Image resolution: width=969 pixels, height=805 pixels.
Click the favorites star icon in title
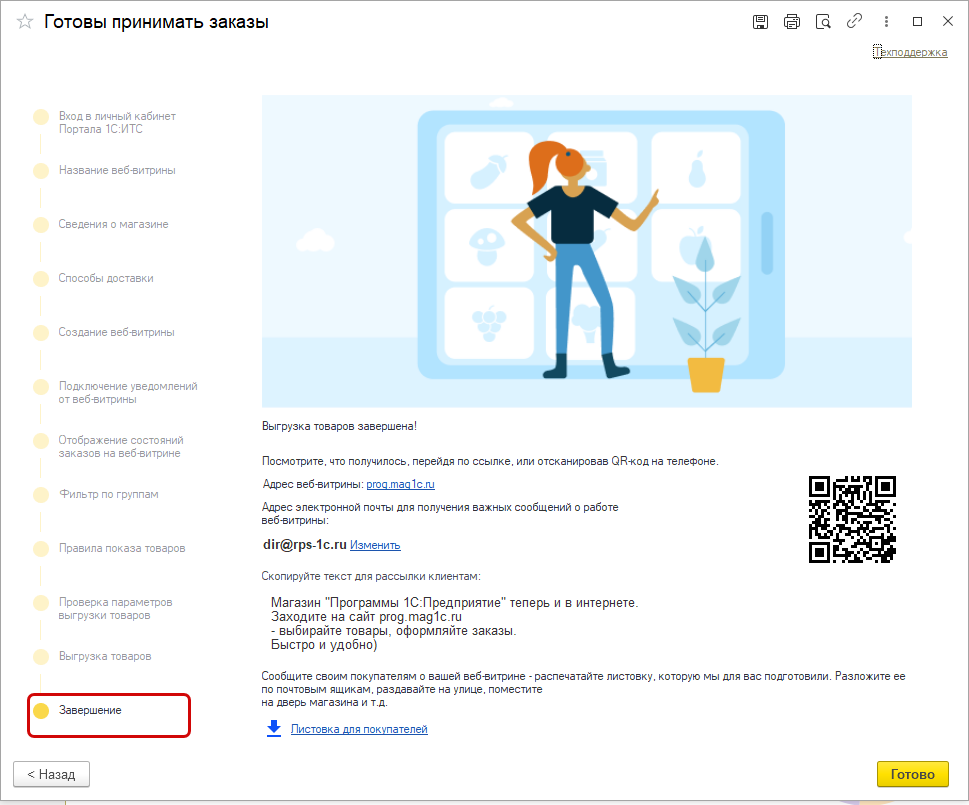(25, 21)
